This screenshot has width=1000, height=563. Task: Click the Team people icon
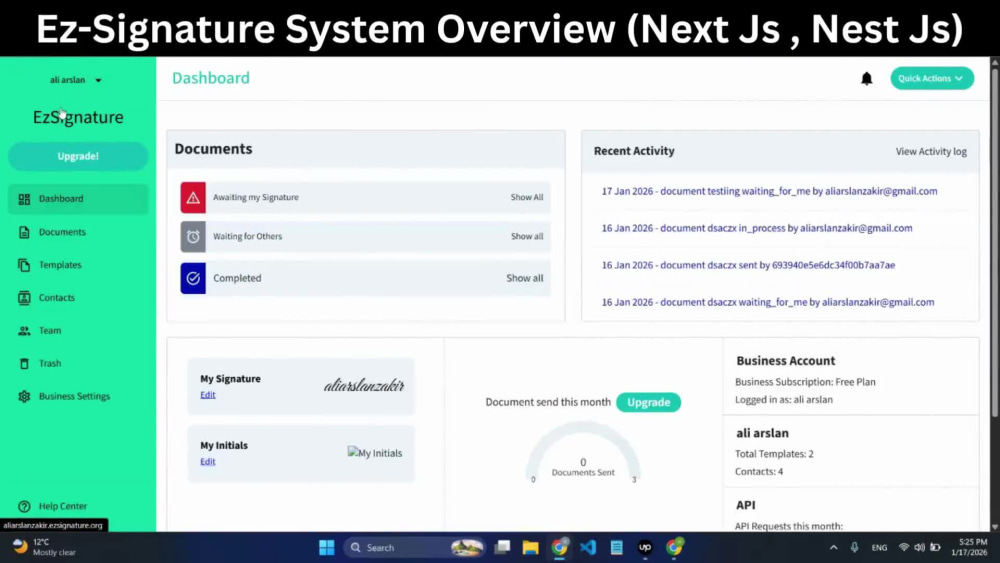pyautogui.click(x=24, y=331)
